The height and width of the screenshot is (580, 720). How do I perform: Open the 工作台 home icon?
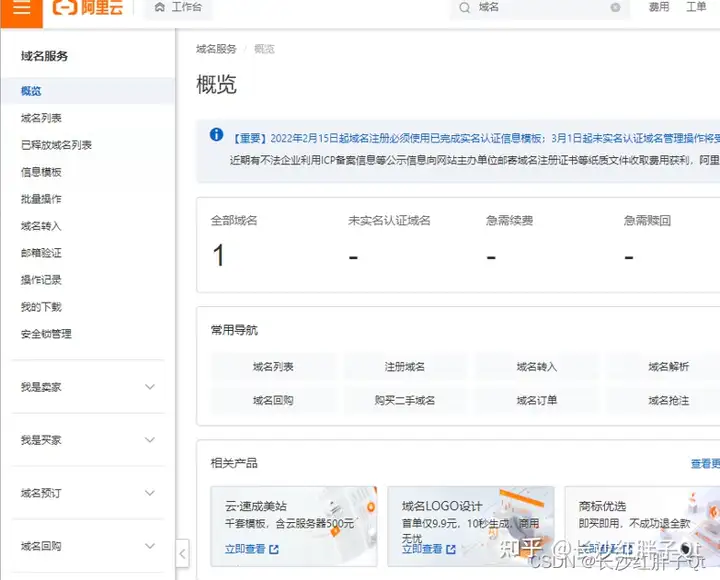160,7
